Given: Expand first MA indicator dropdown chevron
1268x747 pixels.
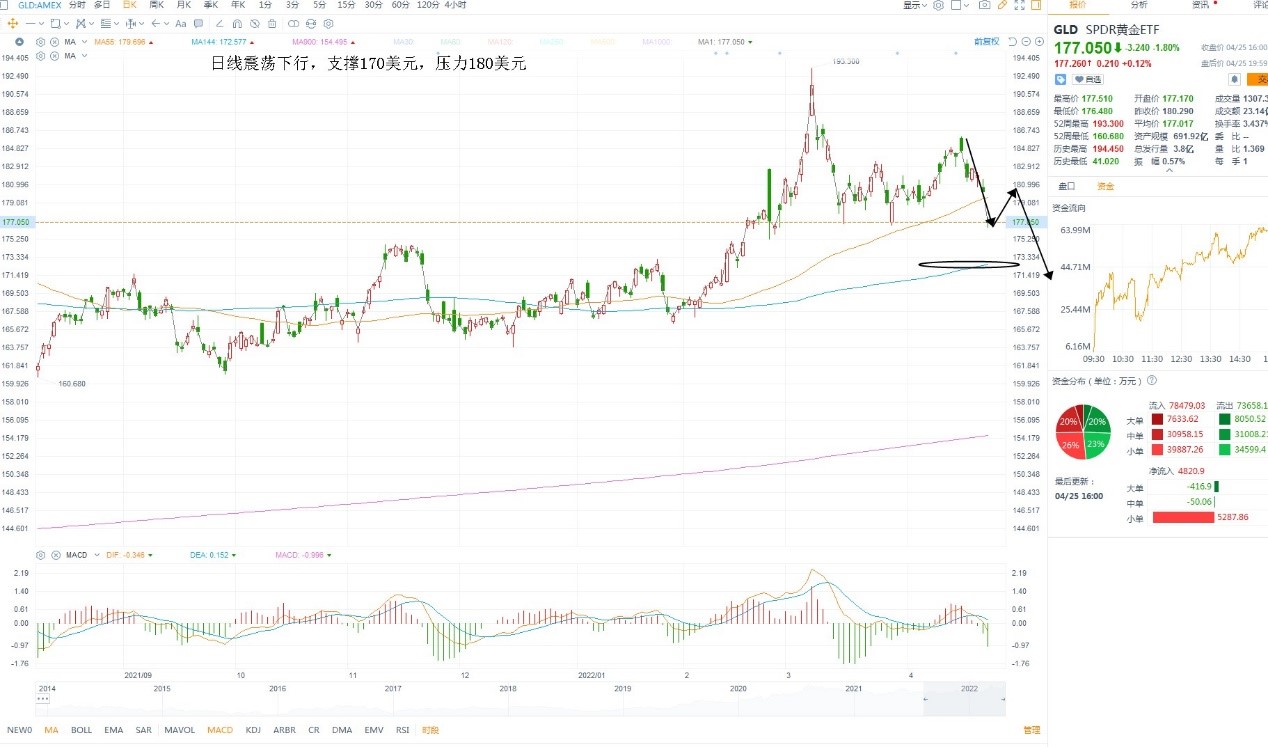Looking at the screenshot, I should 84,42.
